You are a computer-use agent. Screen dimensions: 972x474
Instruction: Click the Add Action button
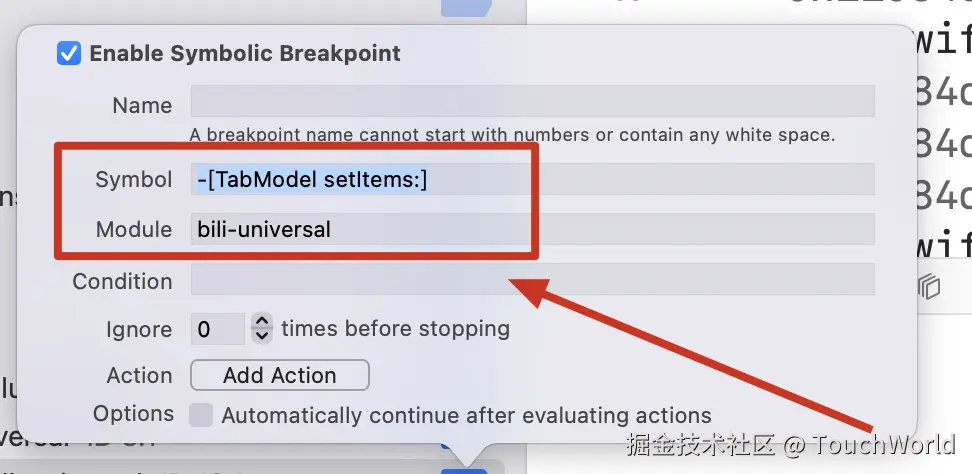[x=279, y=375]
